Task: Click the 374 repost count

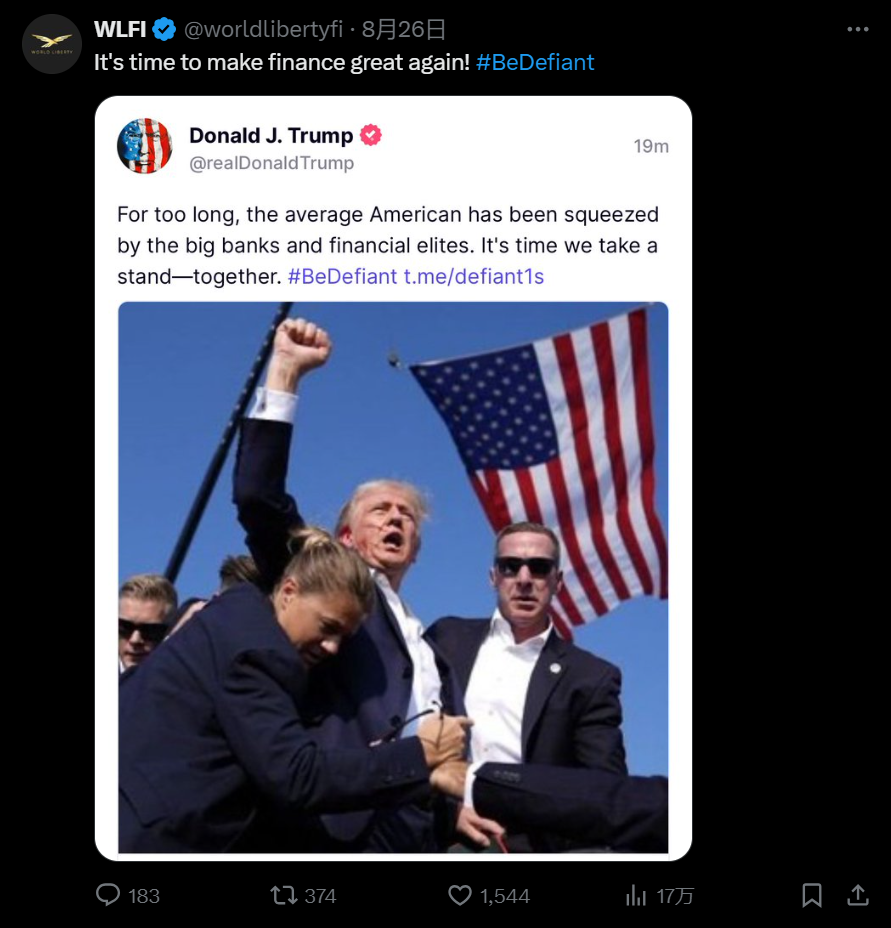Action: [x=320, y=895]
